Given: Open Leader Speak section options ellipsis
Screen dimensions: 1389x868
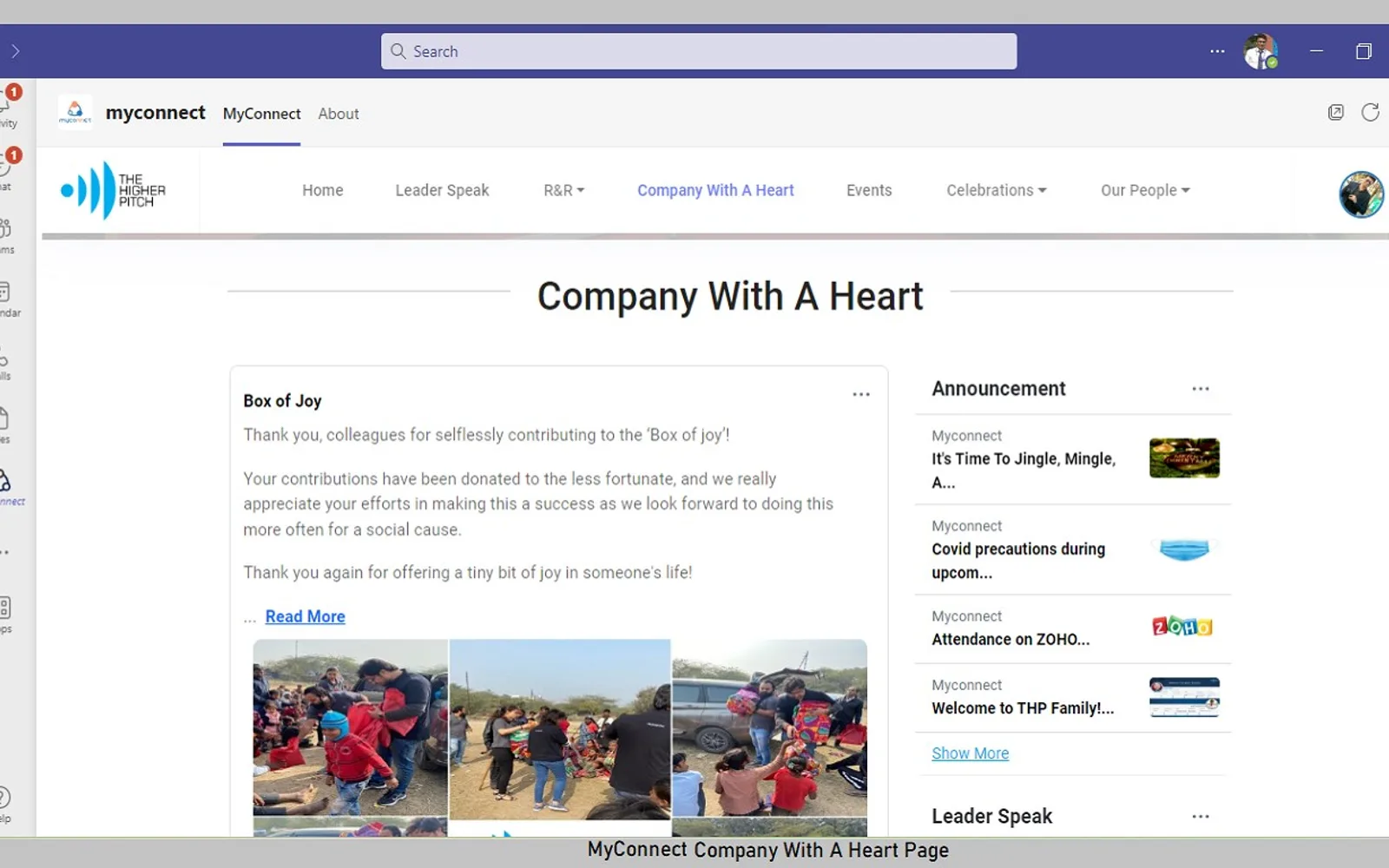Looking at the screenshot, I should pos(1201,817).
